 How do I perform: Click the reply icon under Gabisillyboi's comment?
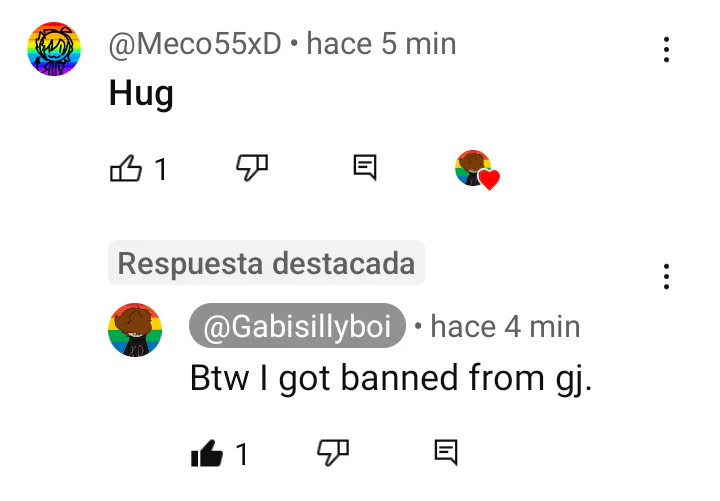tap(446, 452)
